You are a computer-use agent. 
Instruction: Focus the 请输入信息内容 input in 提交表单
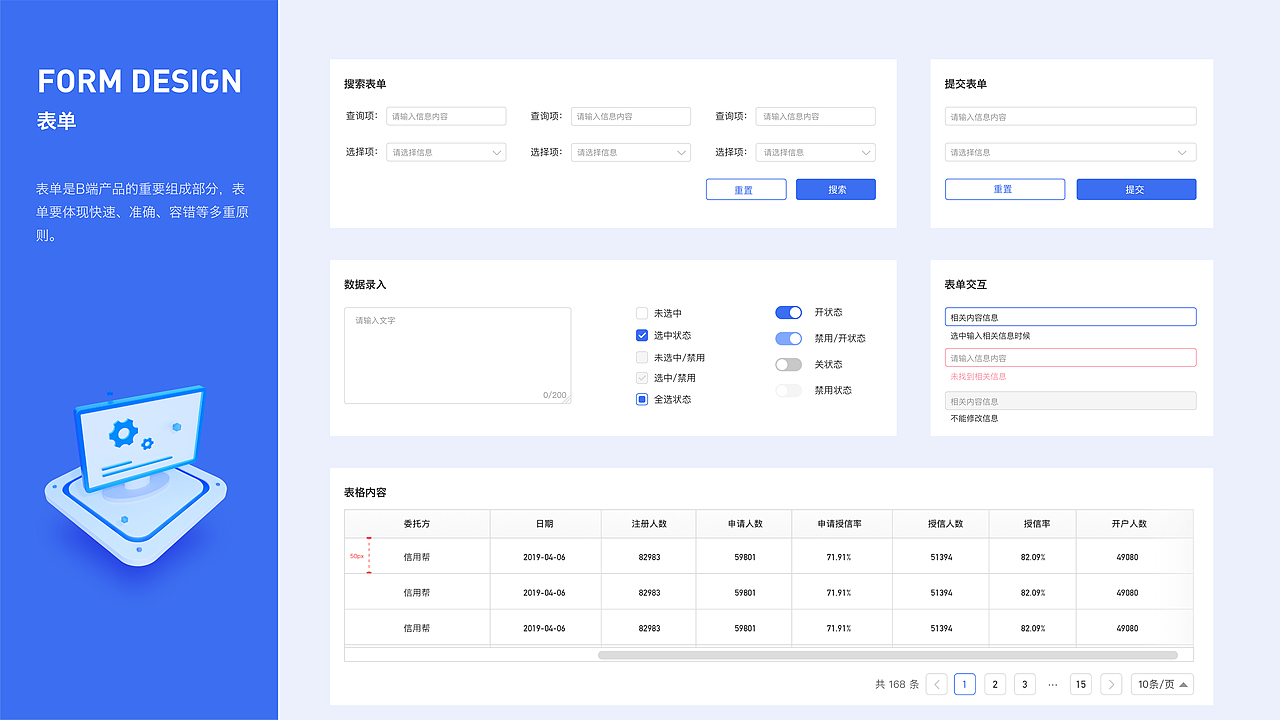[x=1070, y=116]
